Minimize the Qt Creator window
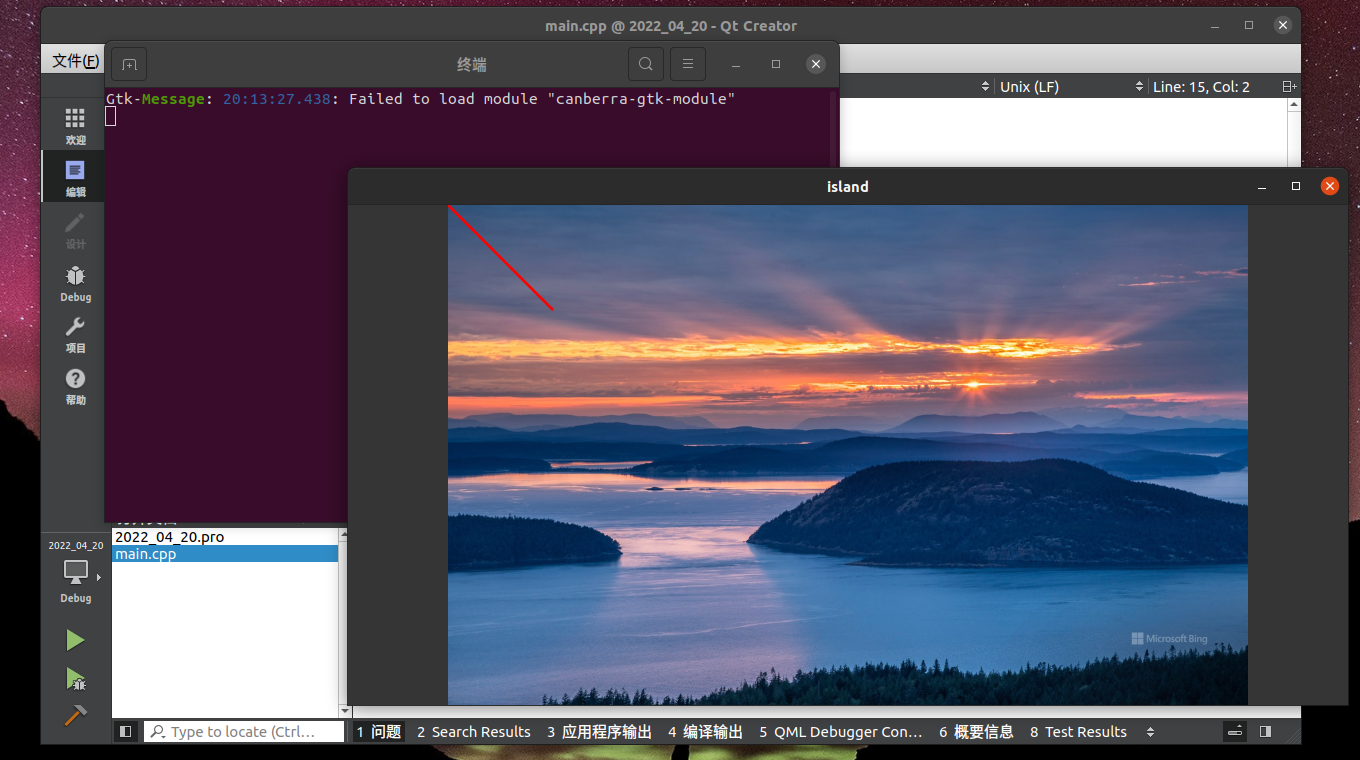 [1217, 25]
